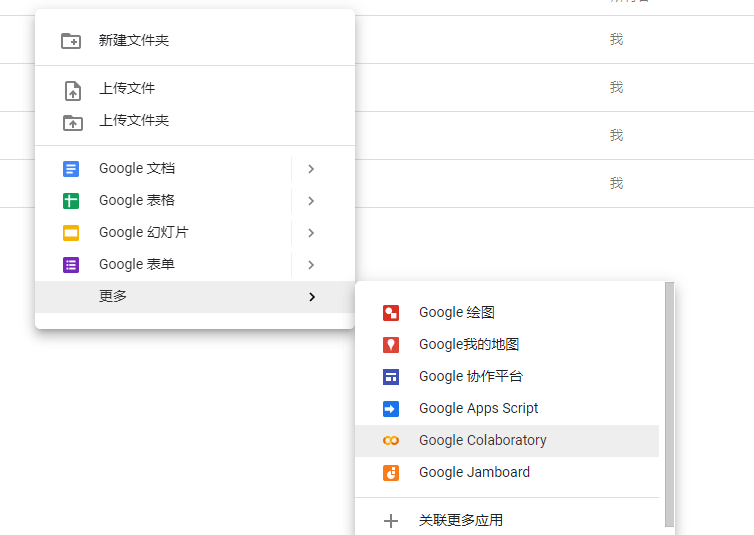Image resolution: width=754 pixels, height=535 pixels.
Task: Click the yellow Google Slides icon
Action: coord(71,233)
